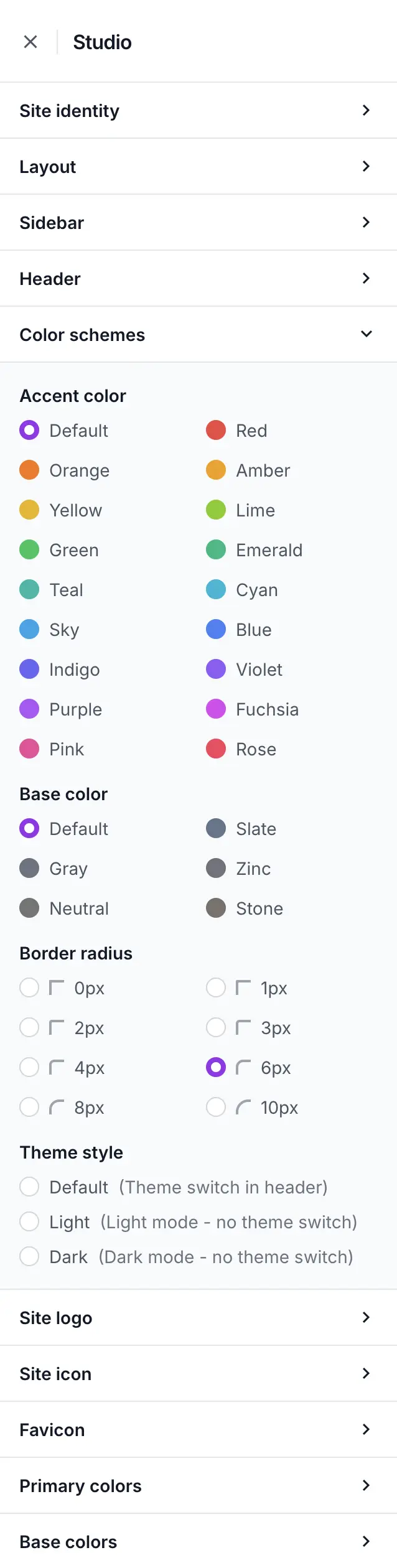Collapse the Color schemes section chevron
The width and height of the screenshot is (397, 1568).
click(367, 334)
